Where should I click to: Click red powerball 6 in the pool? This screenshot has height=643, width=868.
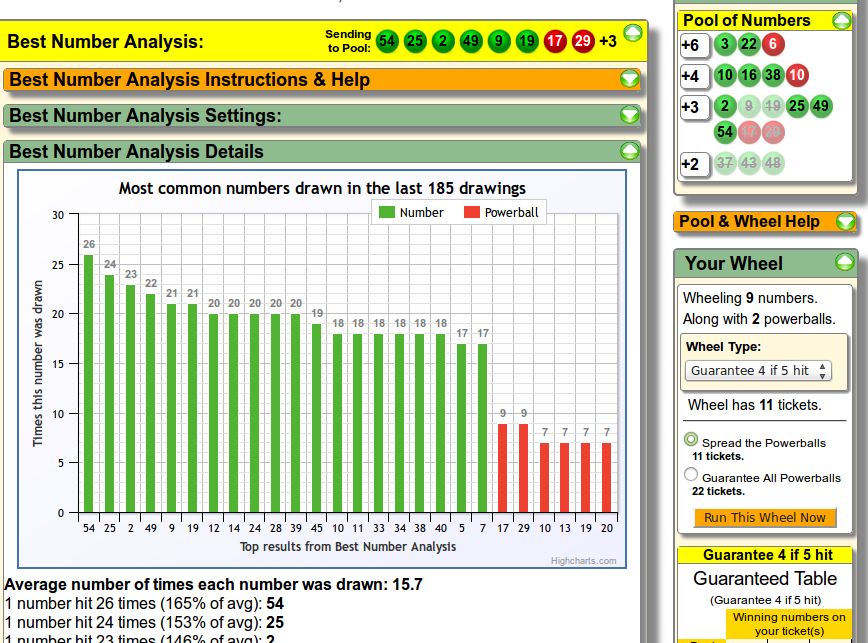point(773,45)
